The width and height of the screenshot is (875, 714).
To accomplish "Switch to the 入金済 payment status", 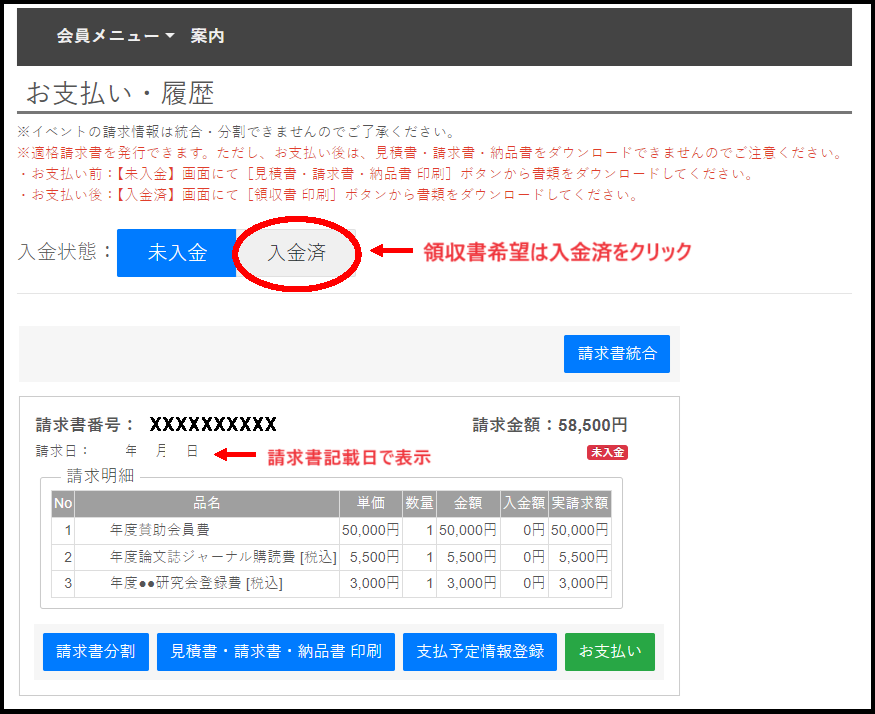I will click(296, 253).
